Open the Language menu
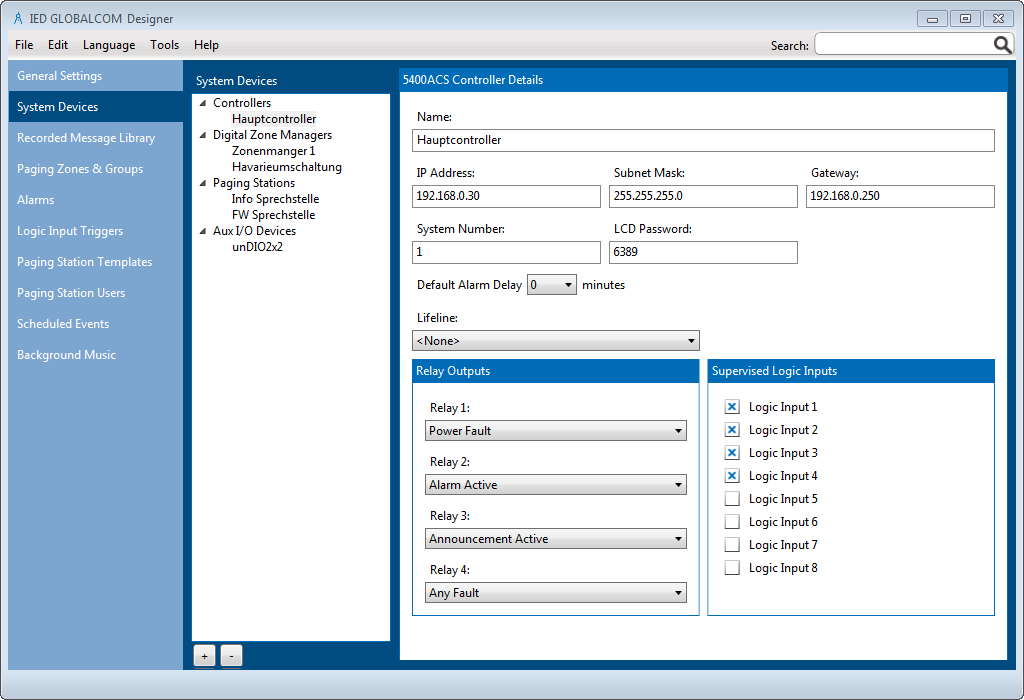Viewport: 1024px width, 700px height. tap(109, 45)
